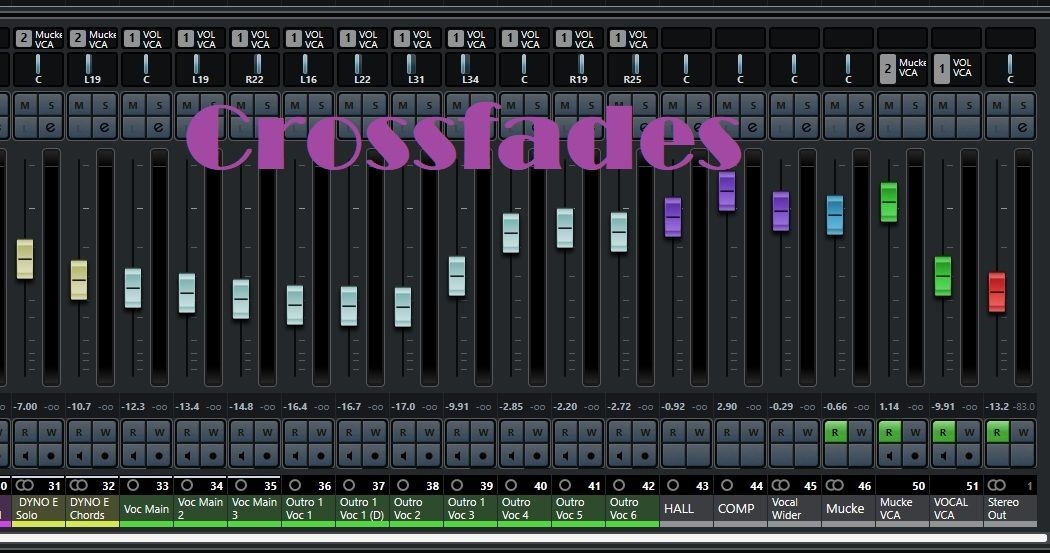Open channel settings (e) for Voc Main
1050x553 pixels.
point(158,127)
